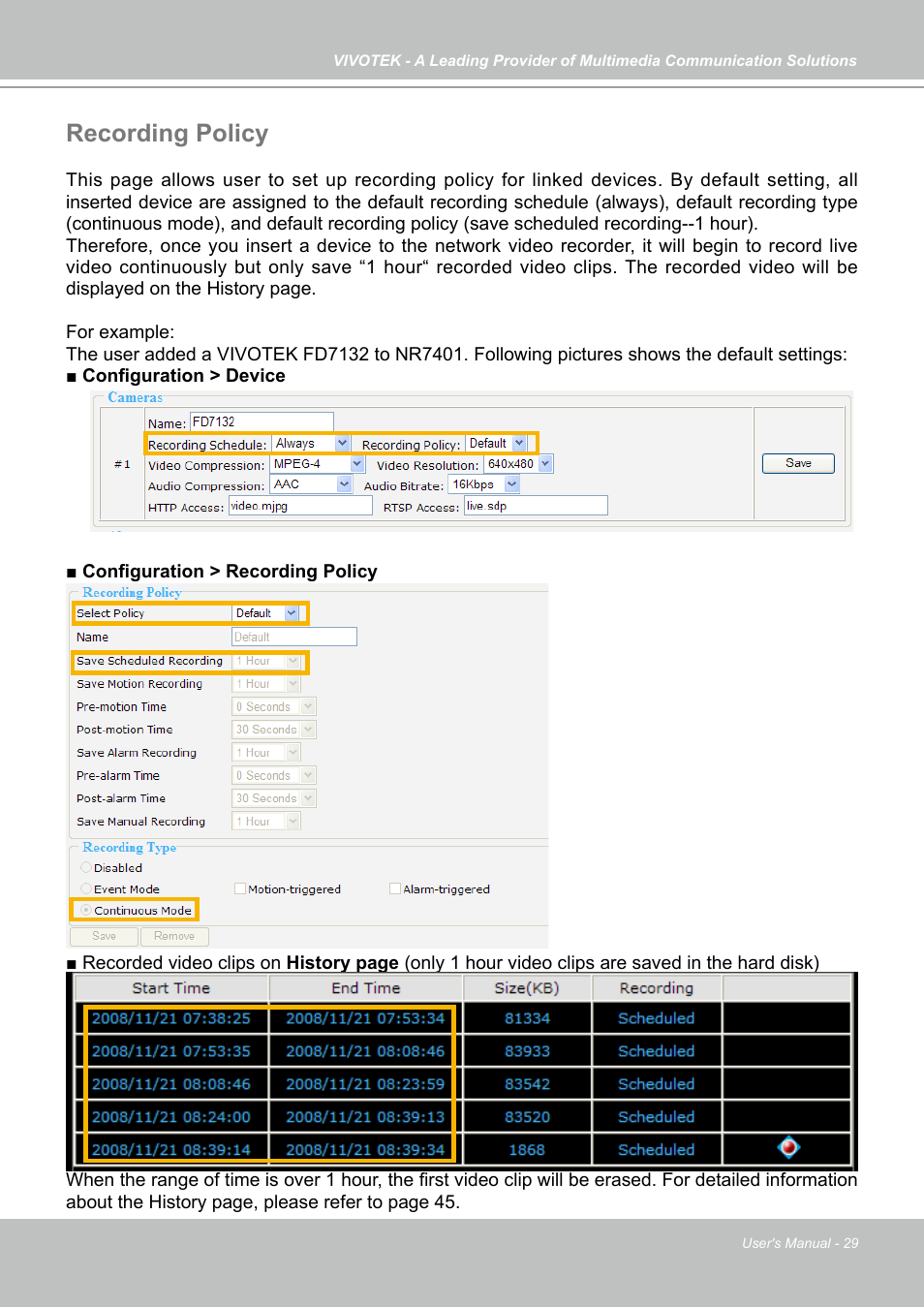Select the Event Mode radio button
The height and width of the screenshot is (1308, 924).
(x=86, y=889)
